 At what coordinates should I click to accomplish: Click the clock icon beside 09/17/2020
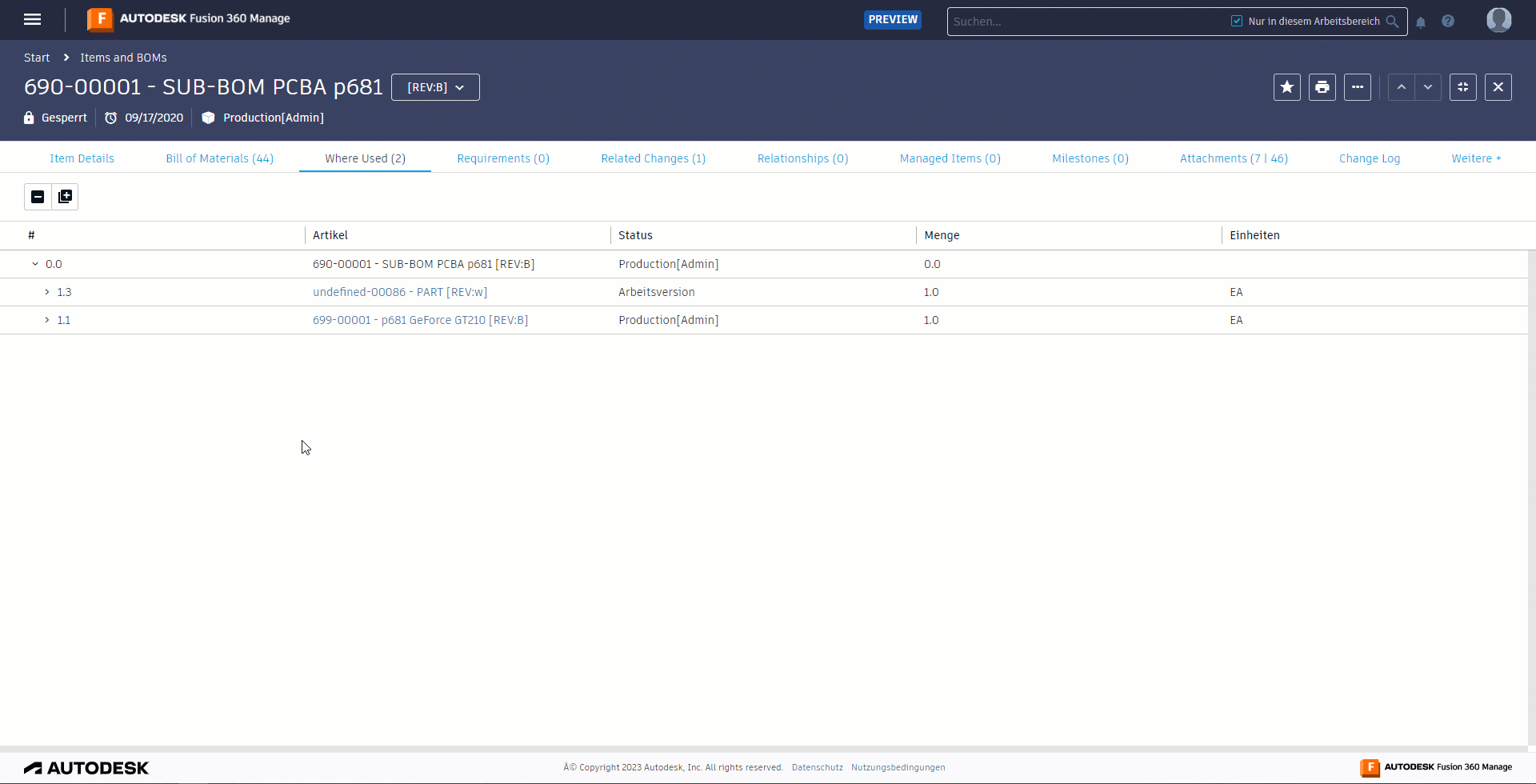pyautogui.click(x=111, y=118)
